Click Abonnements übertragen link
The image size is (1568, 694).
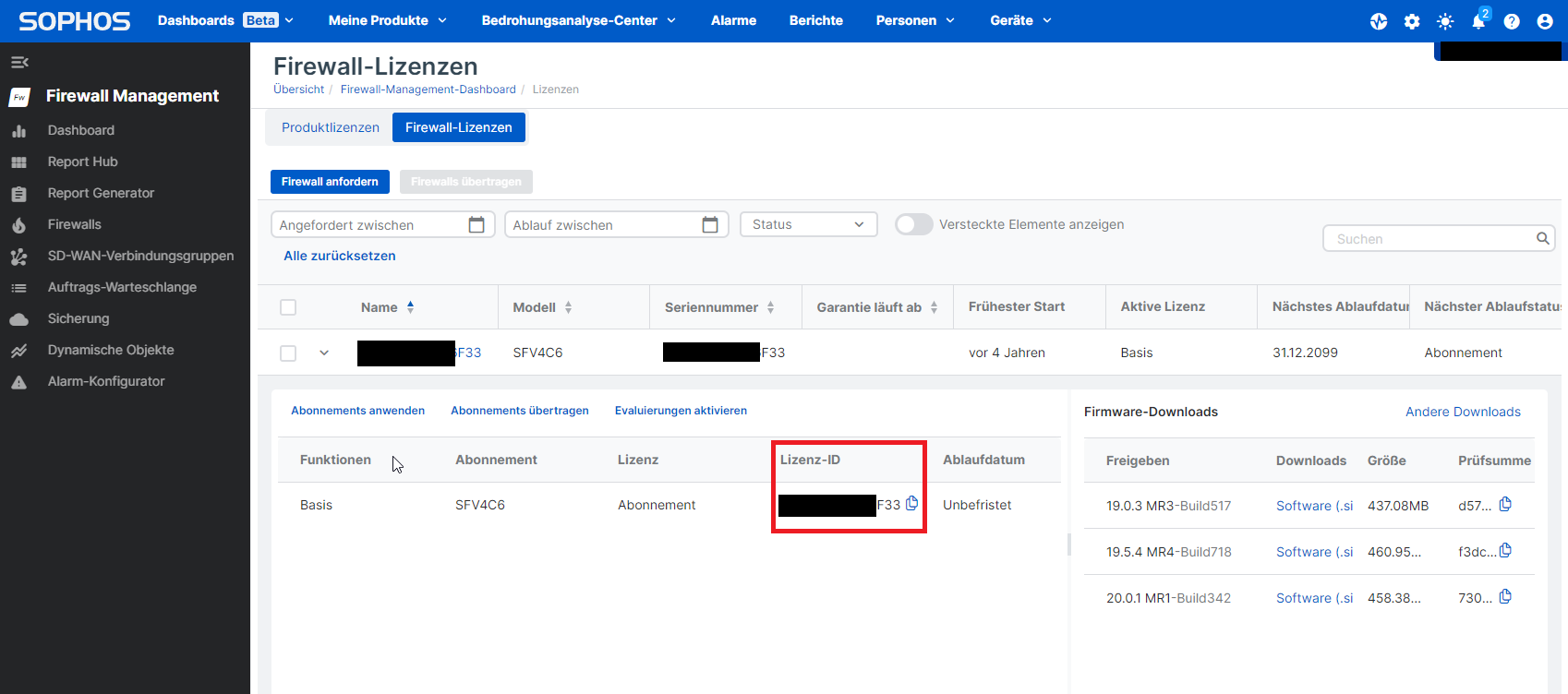[520, 411]
